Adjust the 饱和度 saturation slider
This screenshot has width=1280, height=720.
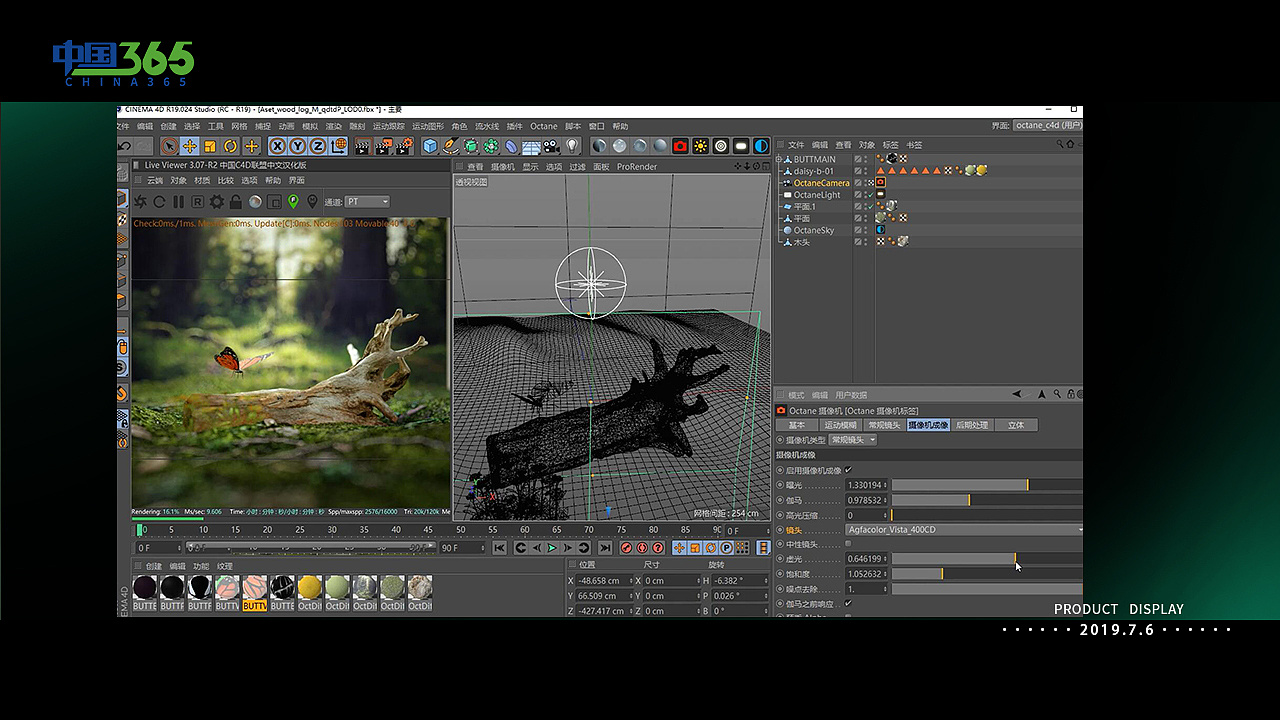click(x=987, y=574)
